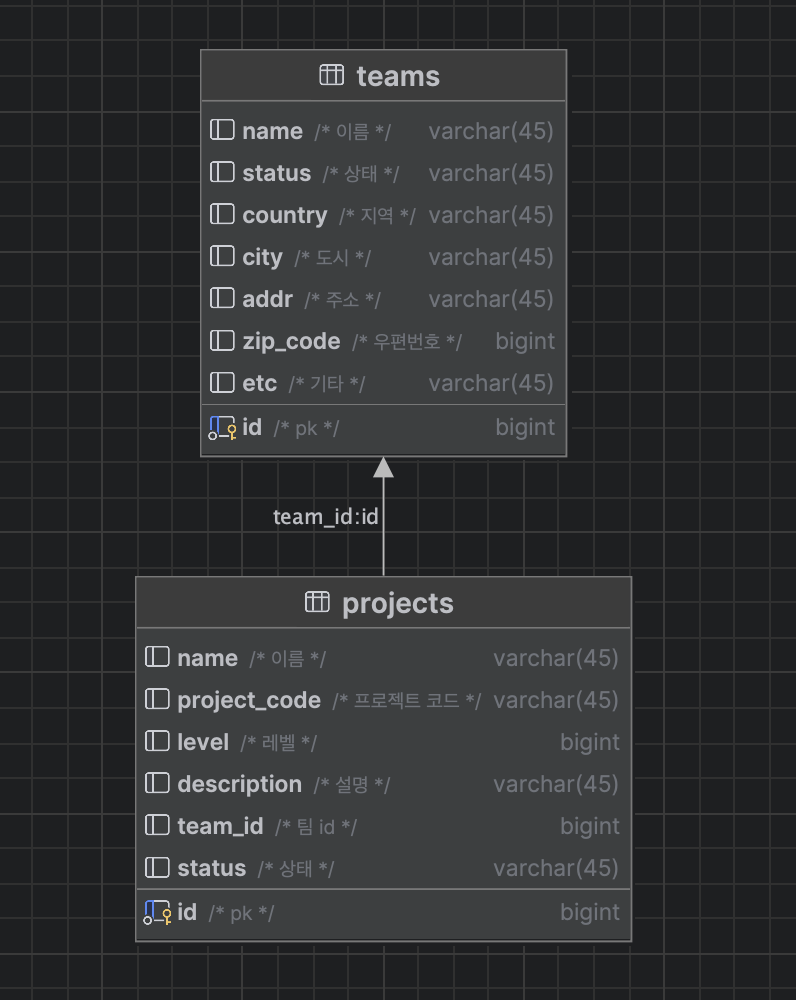Viewport: 796px width, 1000px height.
Task: Select the projects table title
Action: pos(398,604)
